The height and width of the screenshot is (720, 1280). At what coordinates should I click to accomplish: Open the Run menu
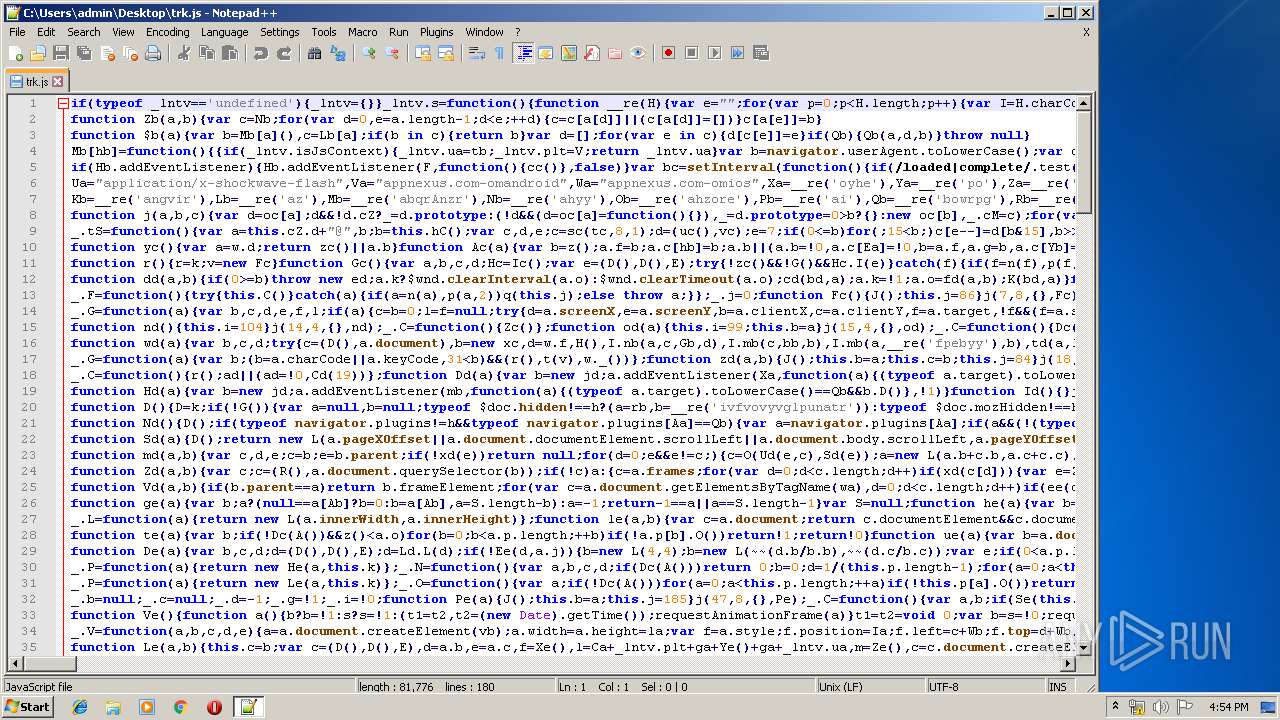(x=399, y=32)
